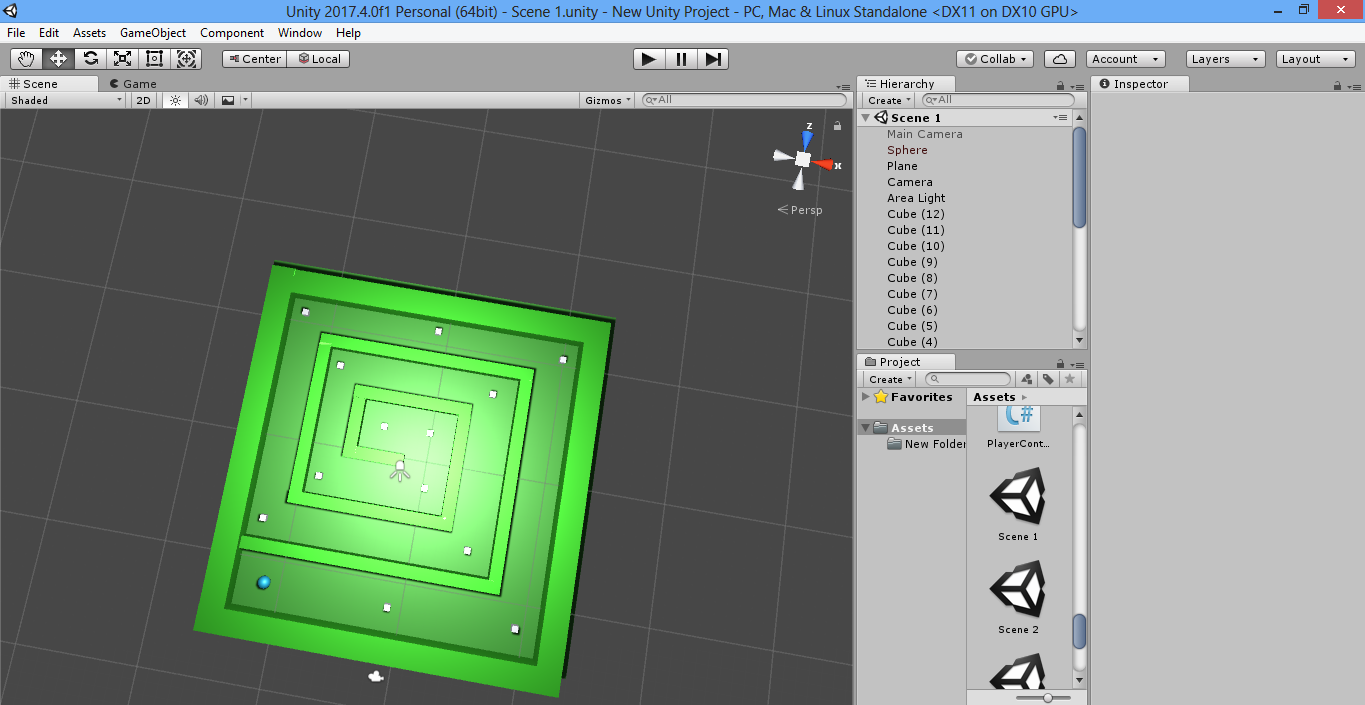
Task: Open the Layers dropdown
Action: 1225,59
